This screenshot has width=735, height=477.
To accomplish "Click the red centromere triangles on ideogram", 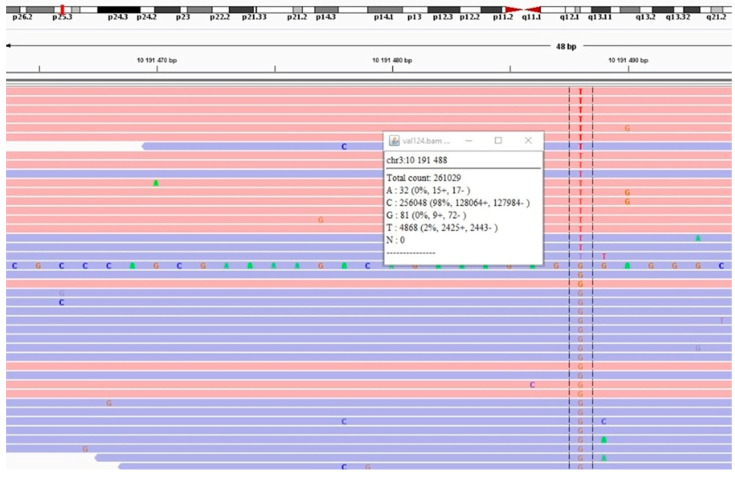I will [523, 9].
